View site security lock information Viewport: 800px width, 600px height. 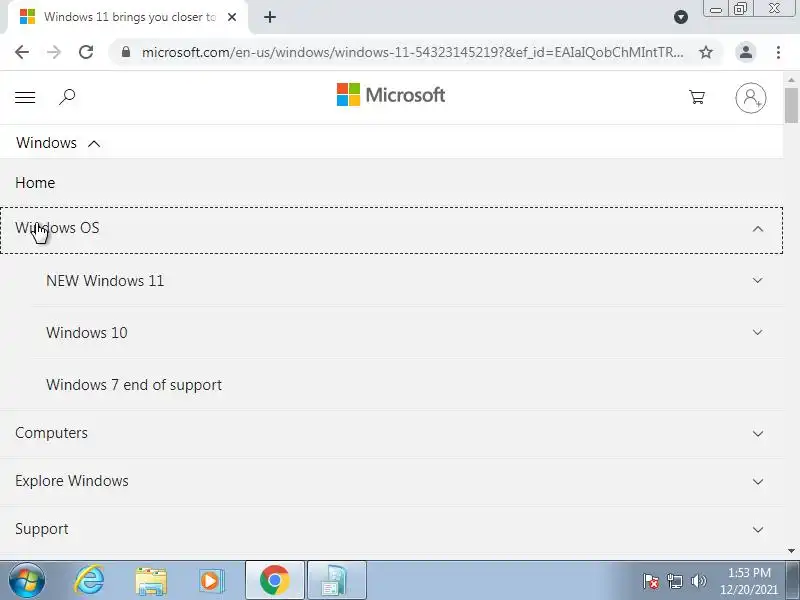coord(126,52)
